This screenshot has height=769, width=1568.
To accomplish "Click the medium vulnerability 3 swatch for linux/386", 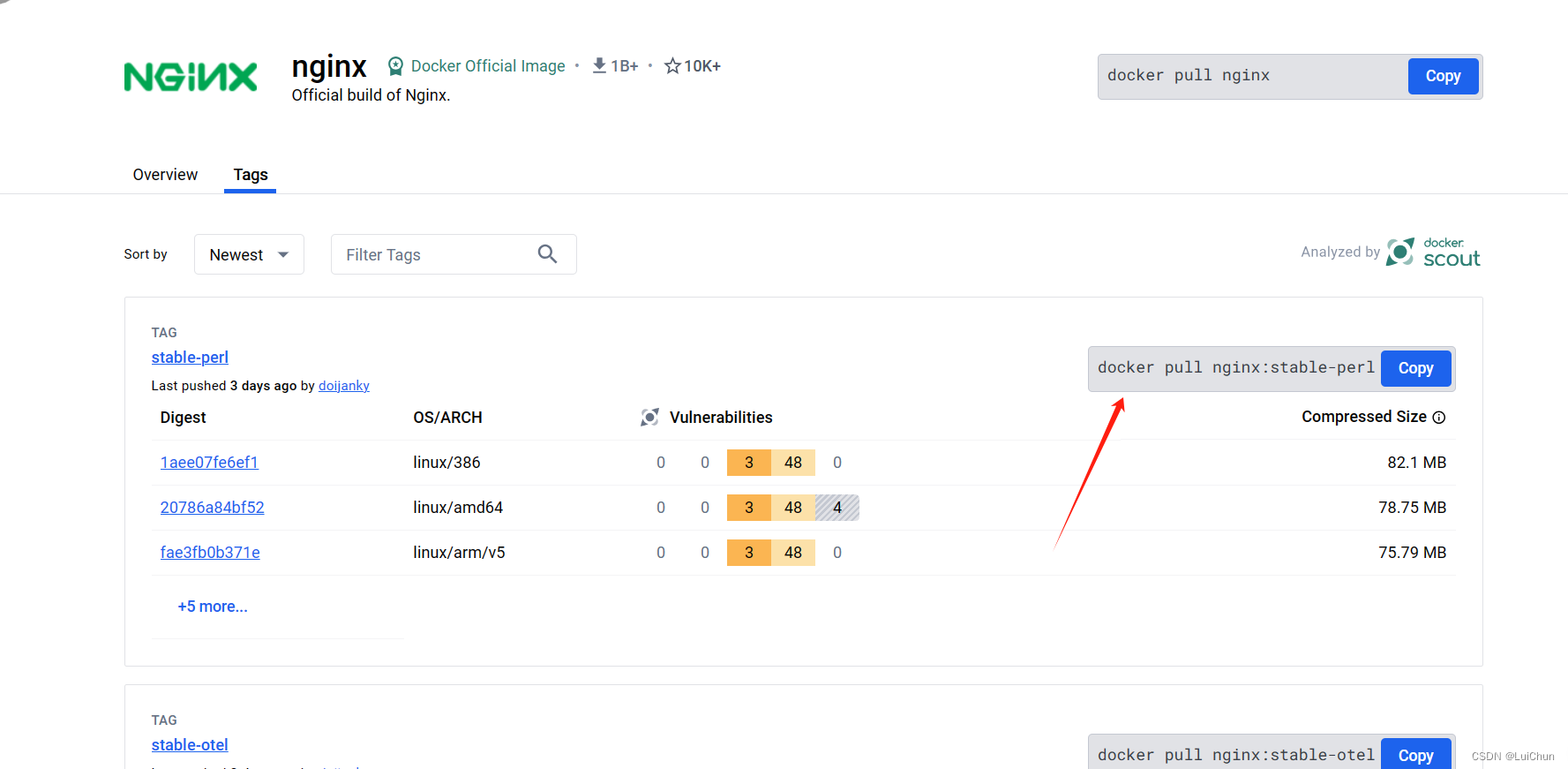I will point(749,463).
